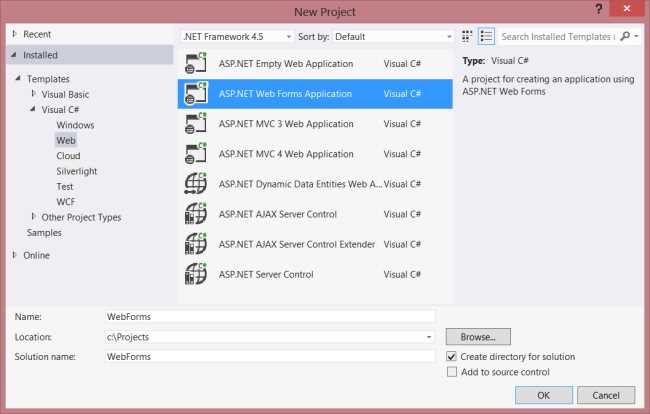Viewport: 650px width, 414px height.
Task: Select the Test category
Action: (x=65, y=186)
